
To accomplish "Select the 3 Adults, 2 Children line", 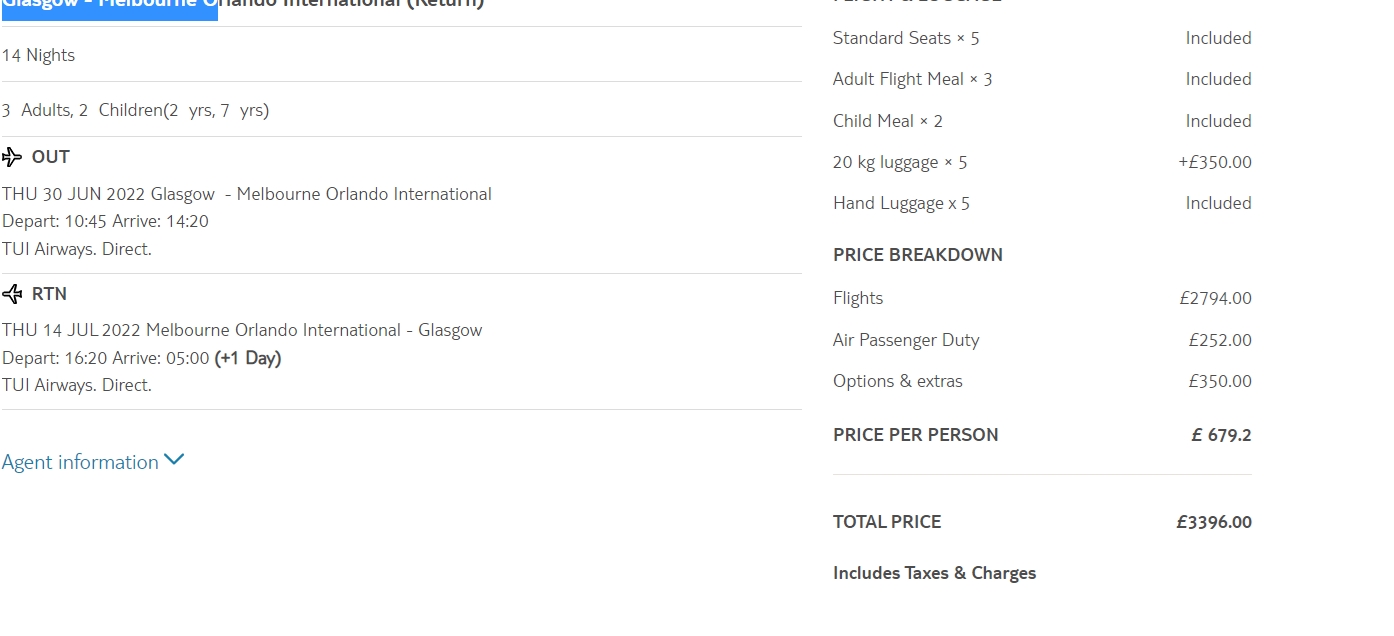I will (x=135, y=110).
